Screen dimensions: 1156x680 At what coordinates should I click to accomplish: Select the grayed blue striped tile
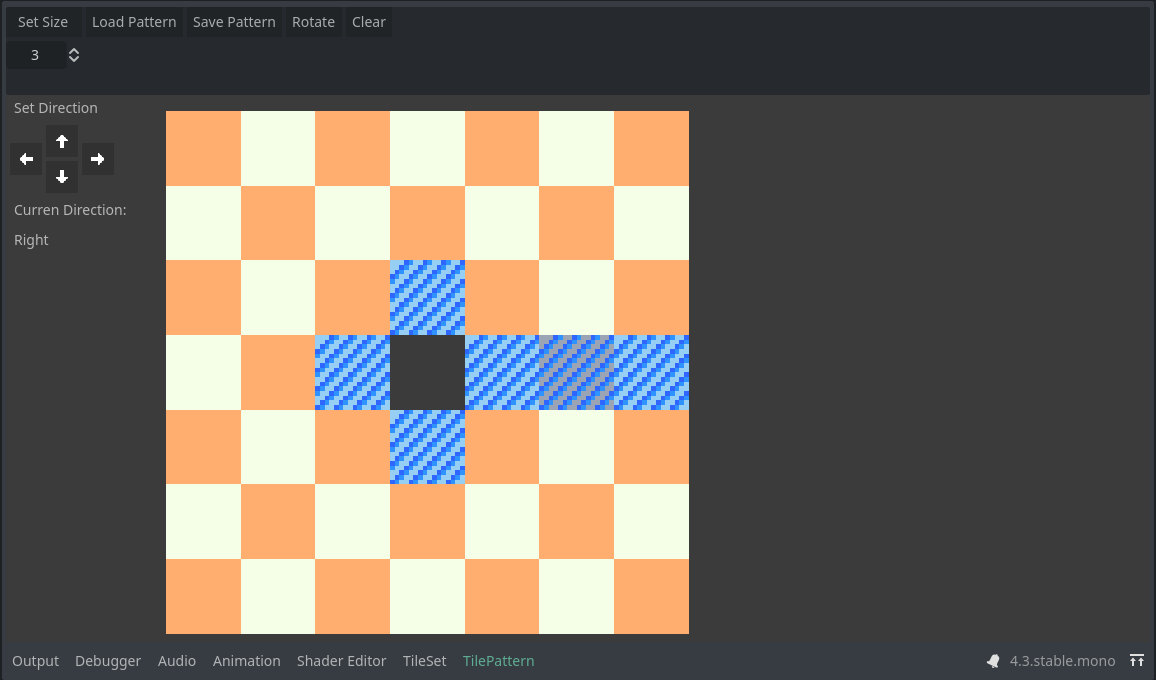(x=577, y=372)
